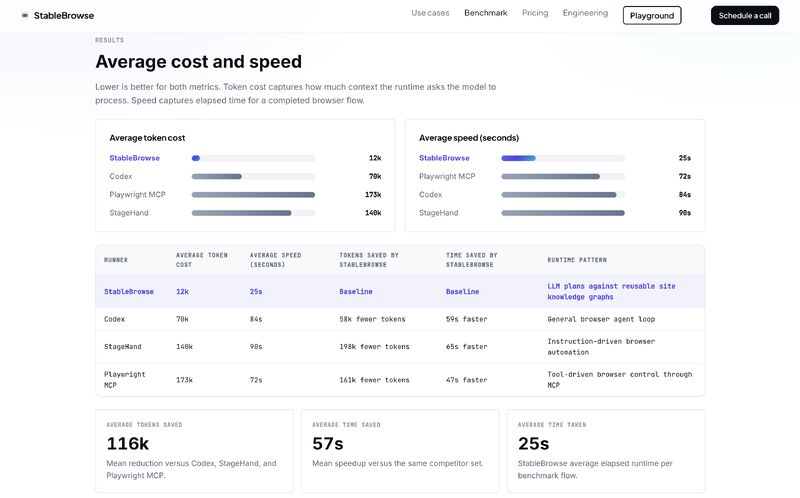Image resolution: width=800 pixels, height=498 pixels.
Task: Select the 90s value in speed chart
Action: [x=685, y=213]
